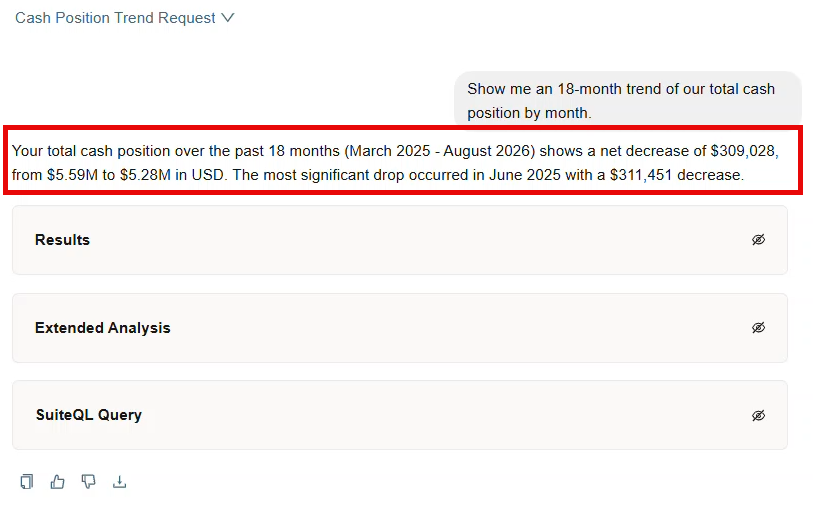
Task: Click 'Your total cash position' opening words
Action: (91, 151)
